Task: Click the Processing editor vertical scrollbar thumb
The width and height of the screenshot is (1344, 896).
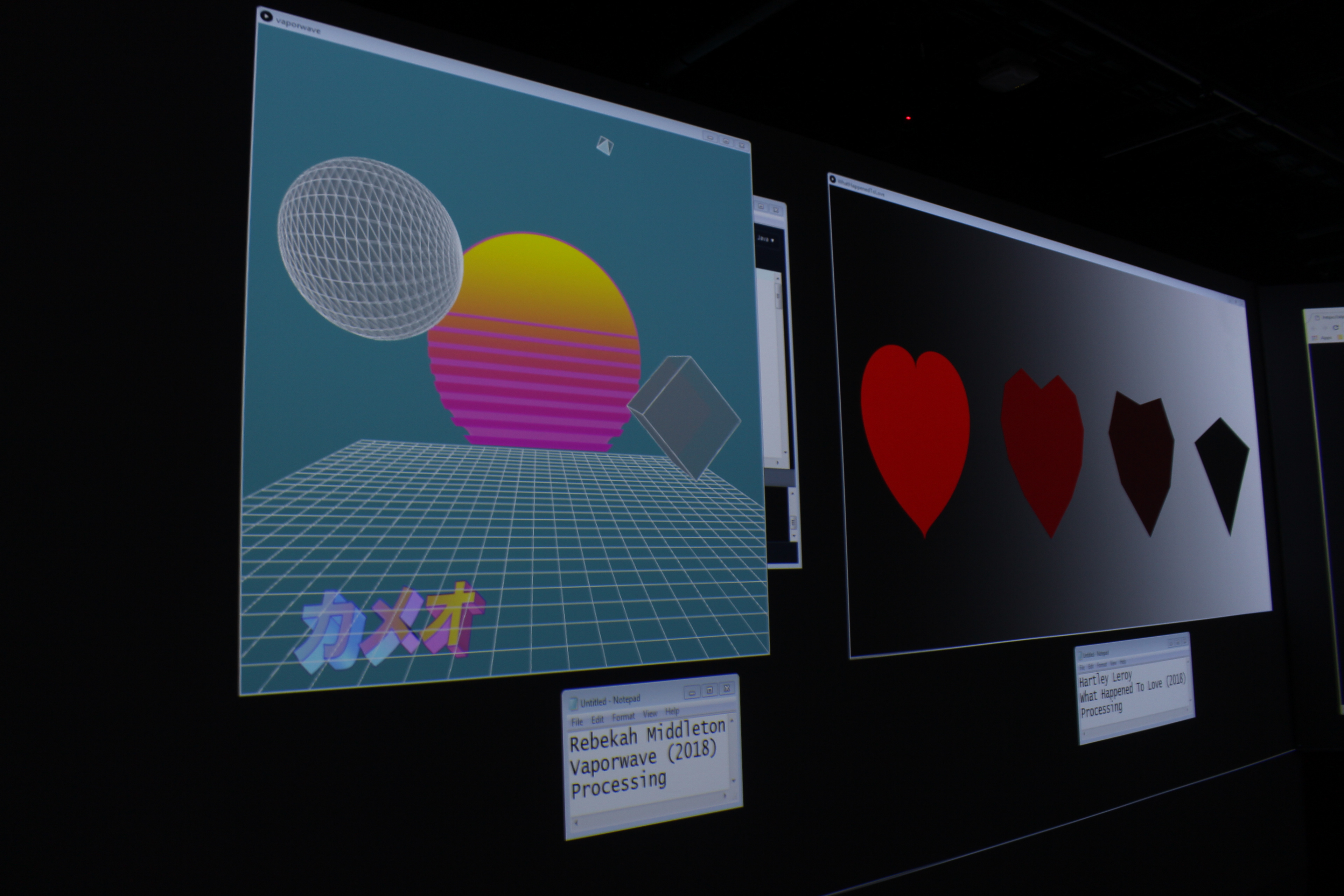Action: (x=778, y=296)
